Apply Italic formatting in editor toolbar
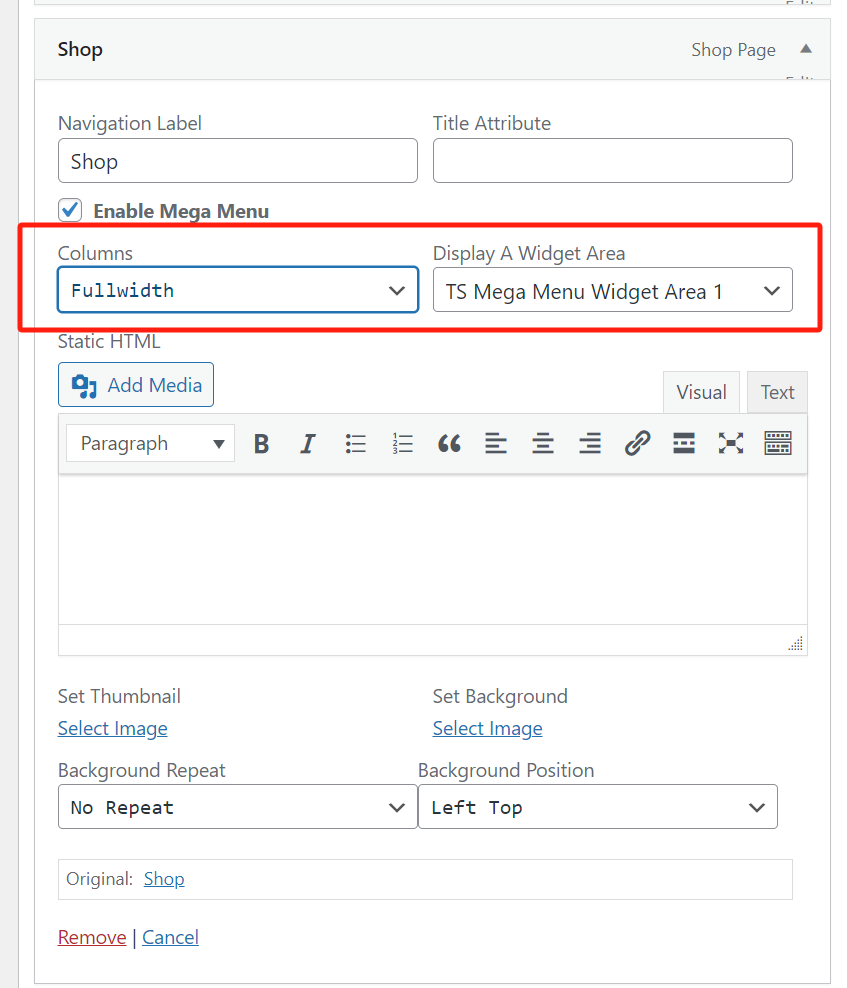 click(308, 444)
